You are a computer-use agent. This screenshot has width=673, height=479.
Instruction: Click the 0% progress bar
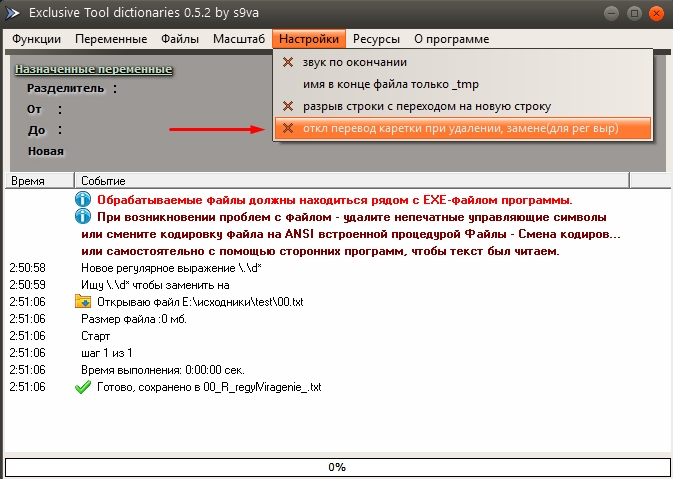336,467
